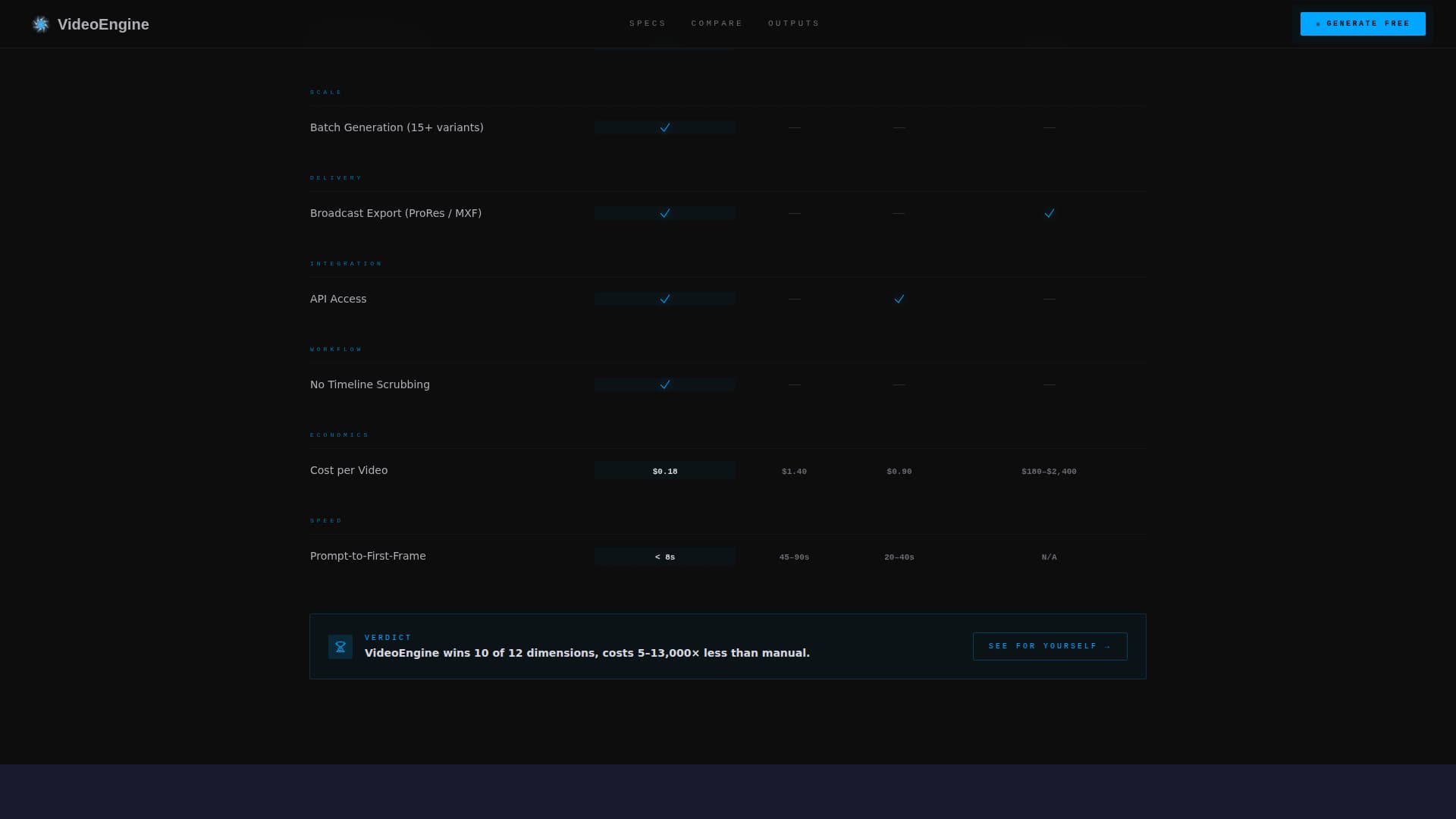This screenshot has height=819, width=1456.
Task: Select the 'VideoEngine wins 10 of 12' sentence
Action: point(587,653)
